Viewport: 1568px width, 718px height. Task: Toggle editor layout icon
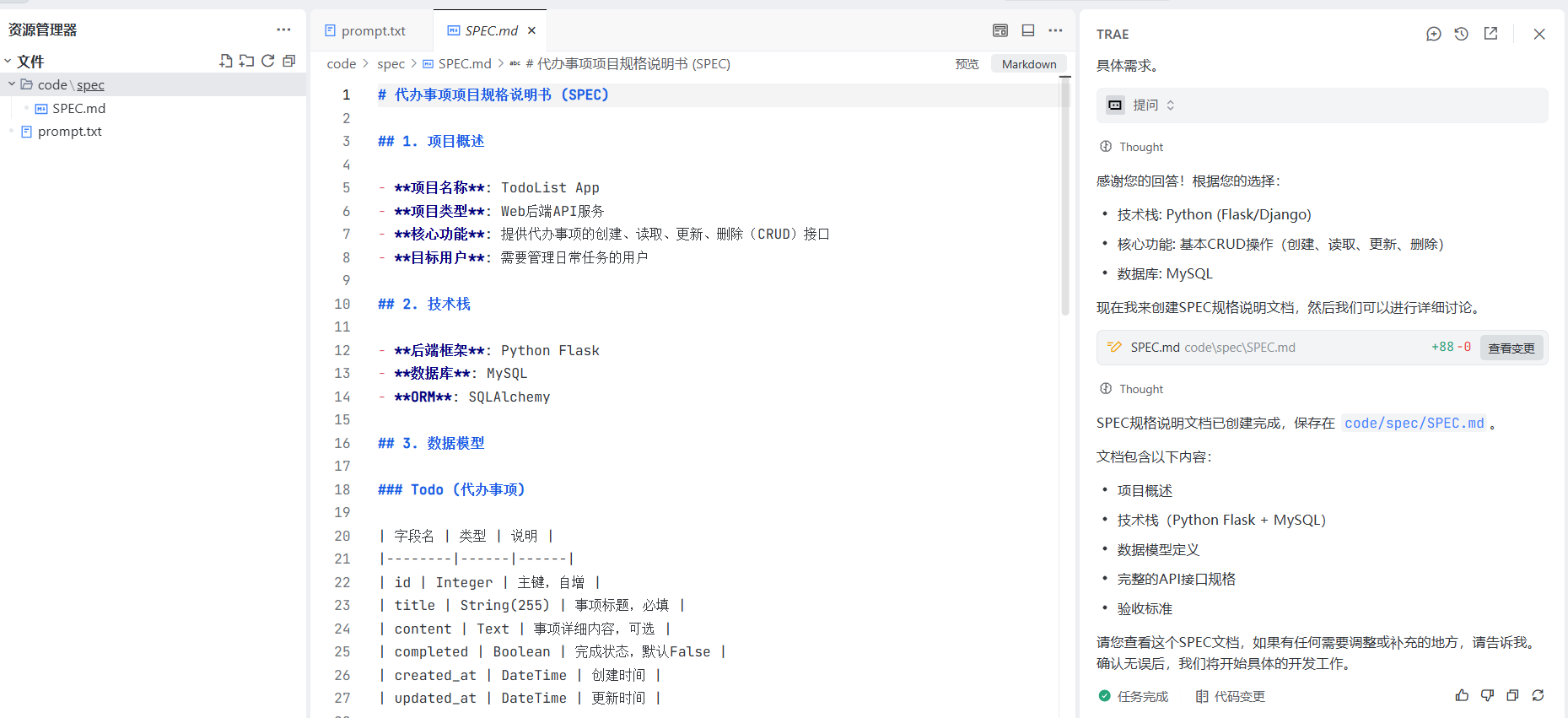1000,30
